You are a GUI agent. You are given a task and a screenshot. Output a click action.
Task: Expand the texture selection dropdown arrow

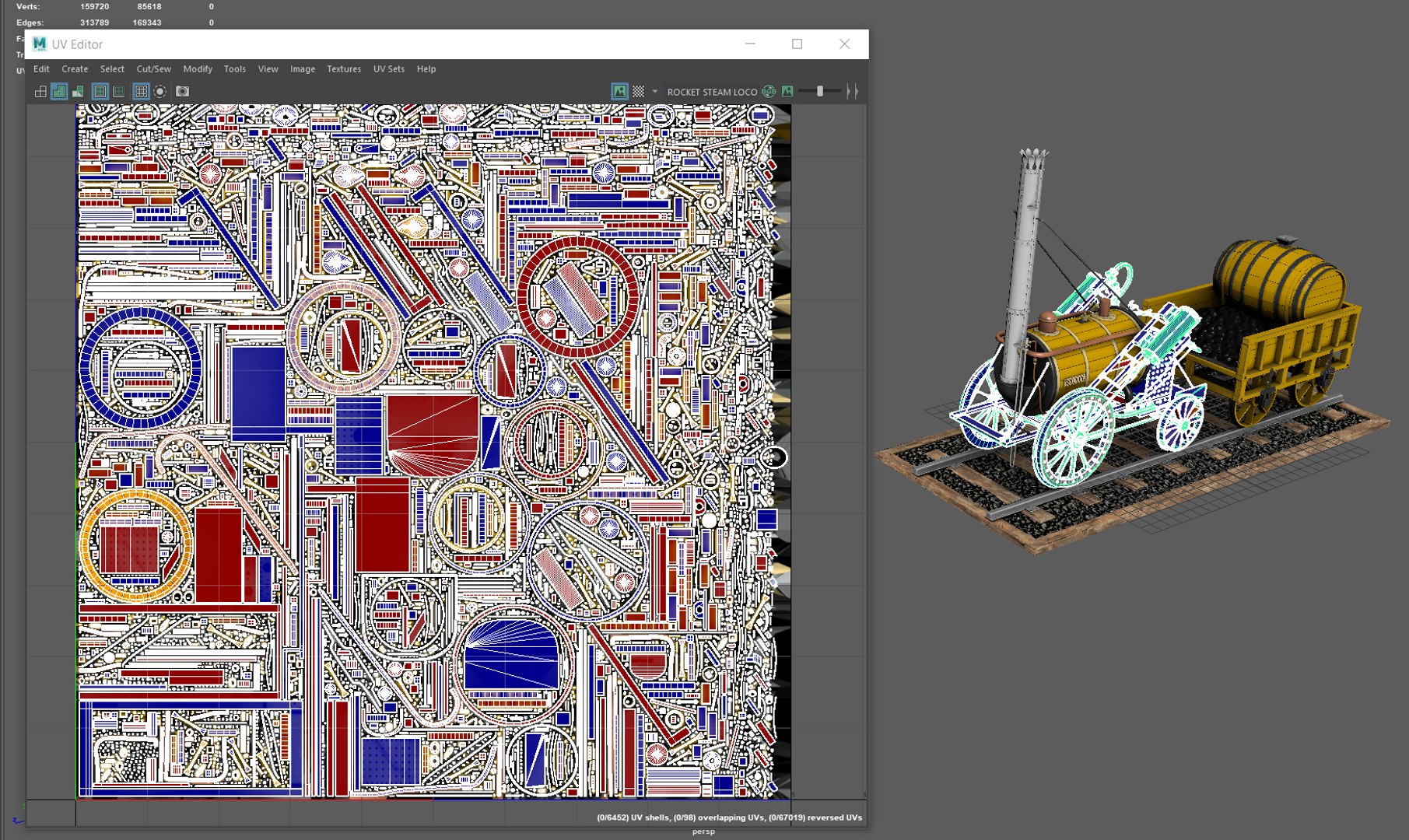(x=654, y=92)
